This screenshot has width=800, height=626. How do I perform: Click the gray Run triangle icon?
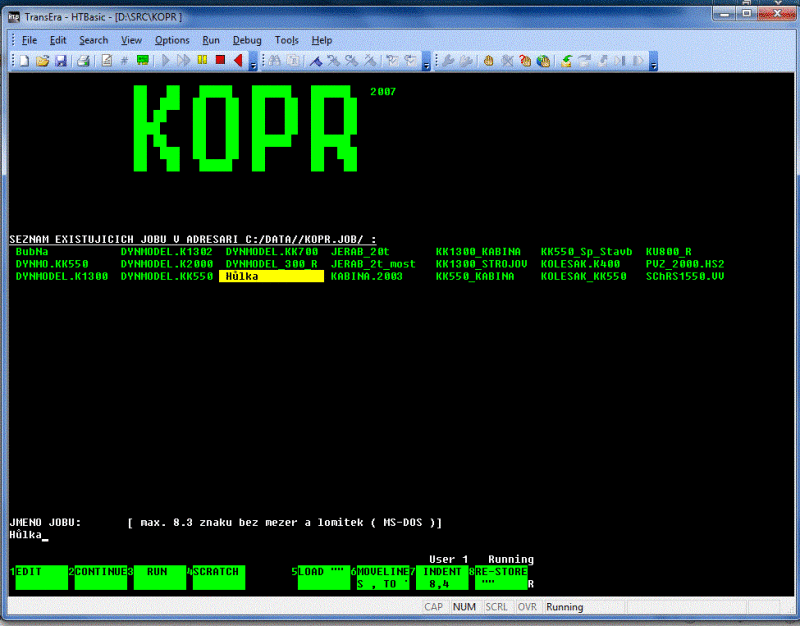[x=165, y=61]
